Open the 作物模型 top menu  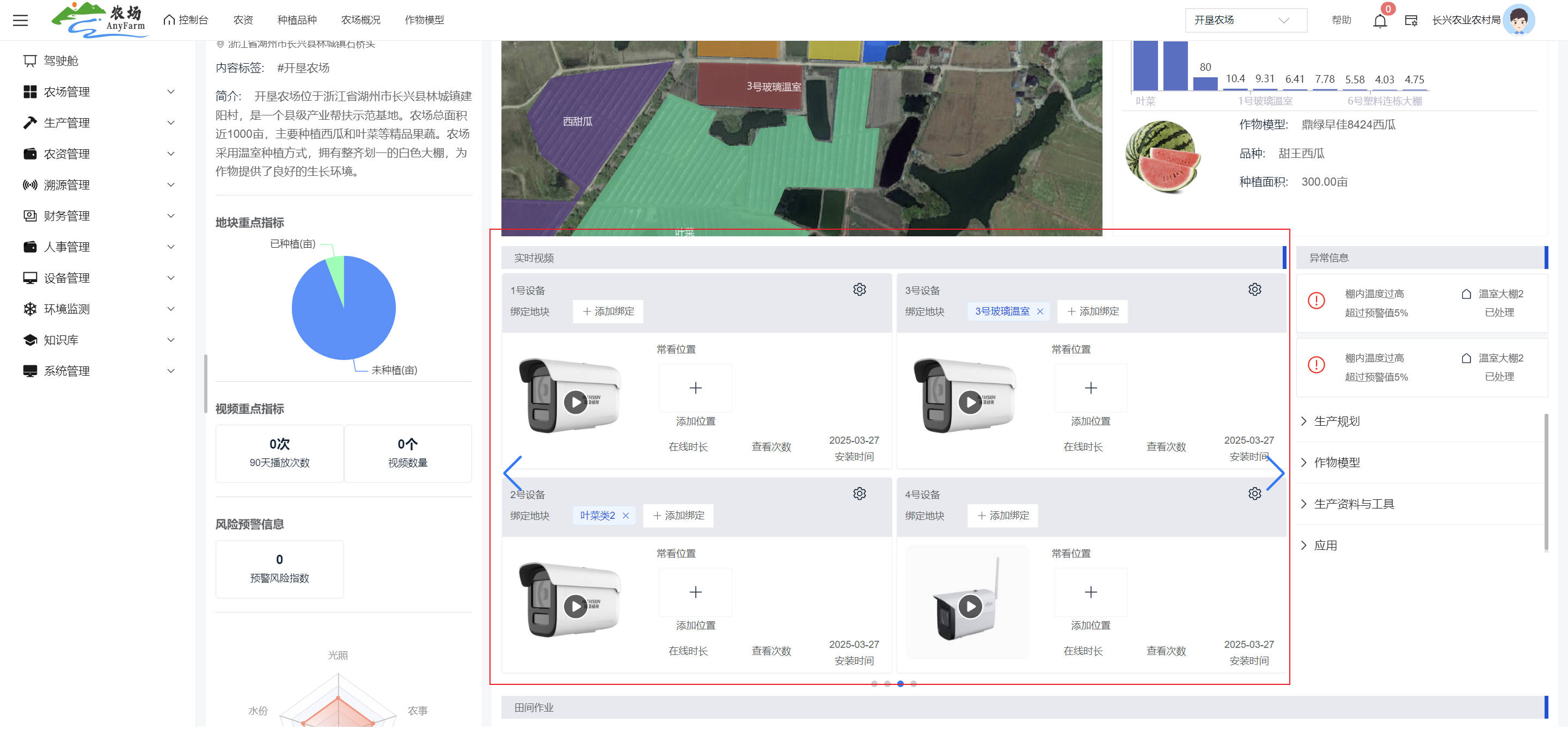(x=424, y=20)
